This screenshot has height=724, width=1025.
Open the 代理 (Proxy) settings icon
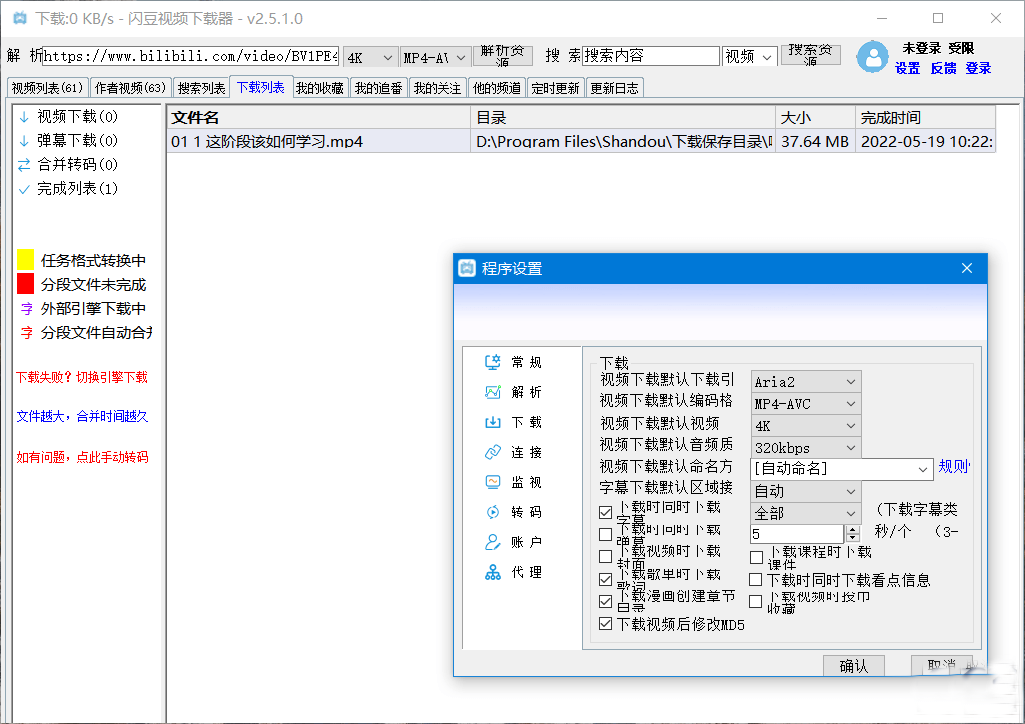point(492,572)
